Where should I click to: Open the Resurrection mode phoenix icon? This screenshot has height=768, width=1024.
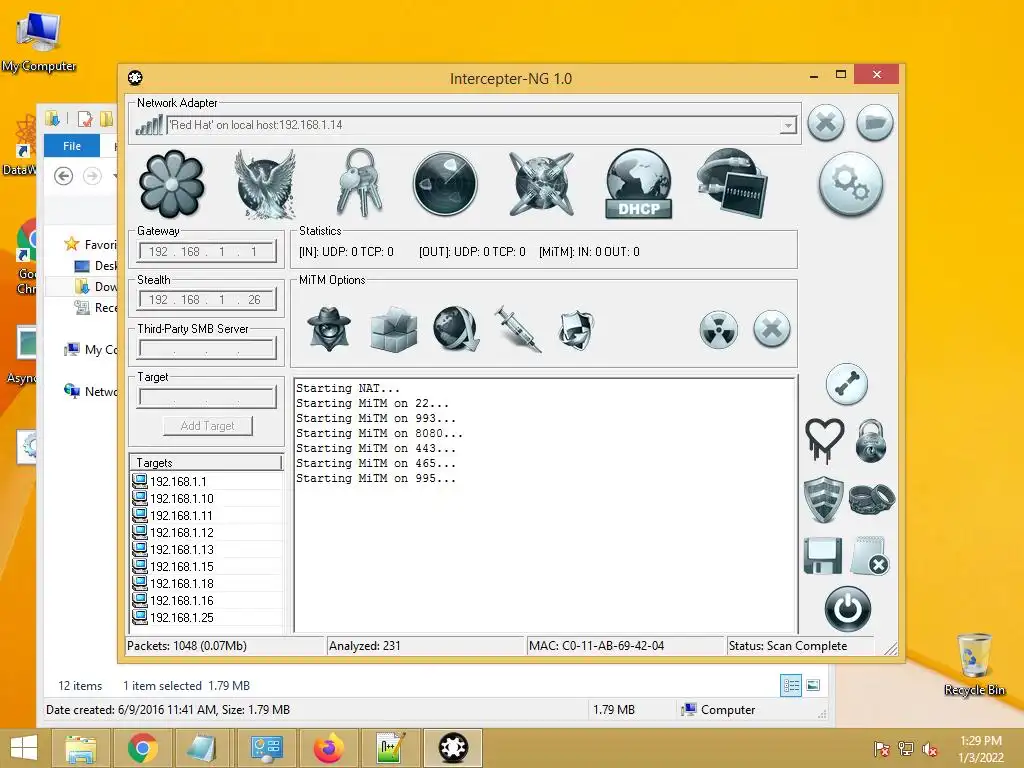tap(265, 184)
